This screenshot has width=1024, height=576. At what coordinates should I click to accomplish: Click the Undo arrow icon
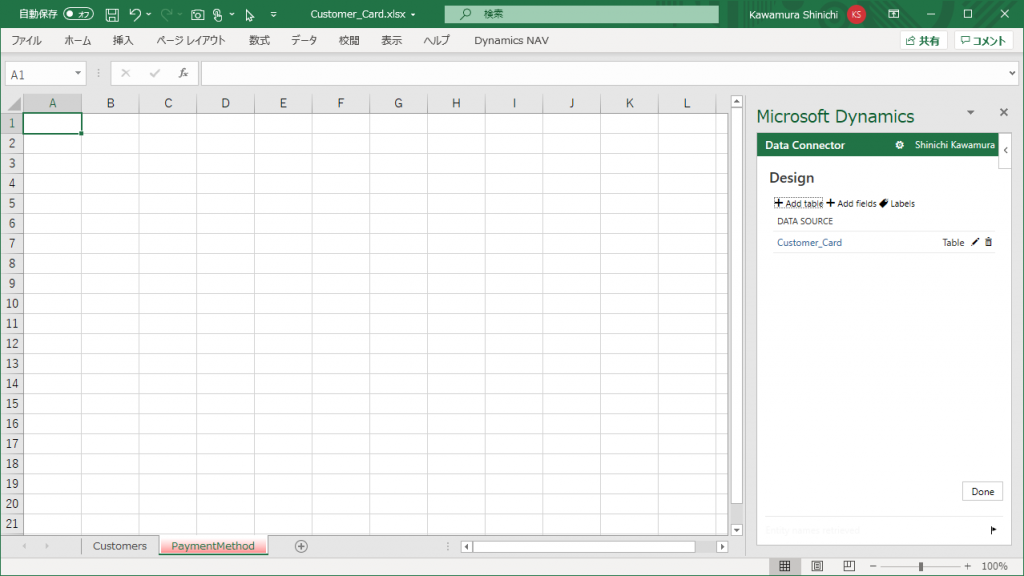click(x=135, y=14)
